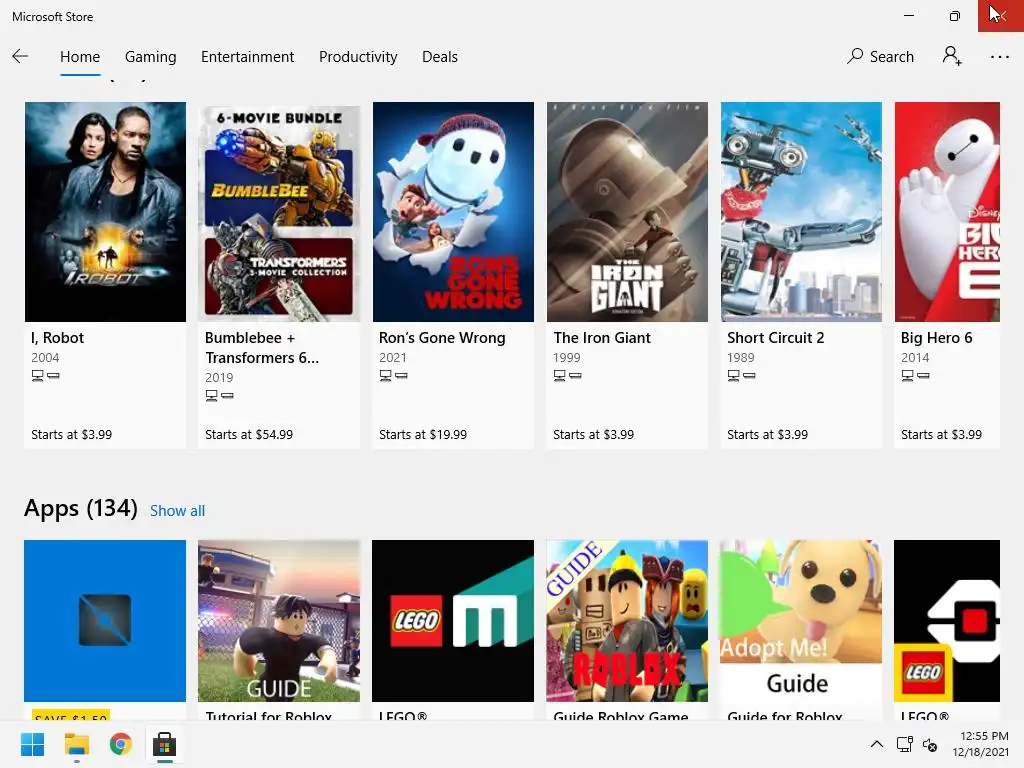The height and width of the screenshot is (768, 1024).
Task: Click the 2004 year under I, Robot
Action: 45,357
